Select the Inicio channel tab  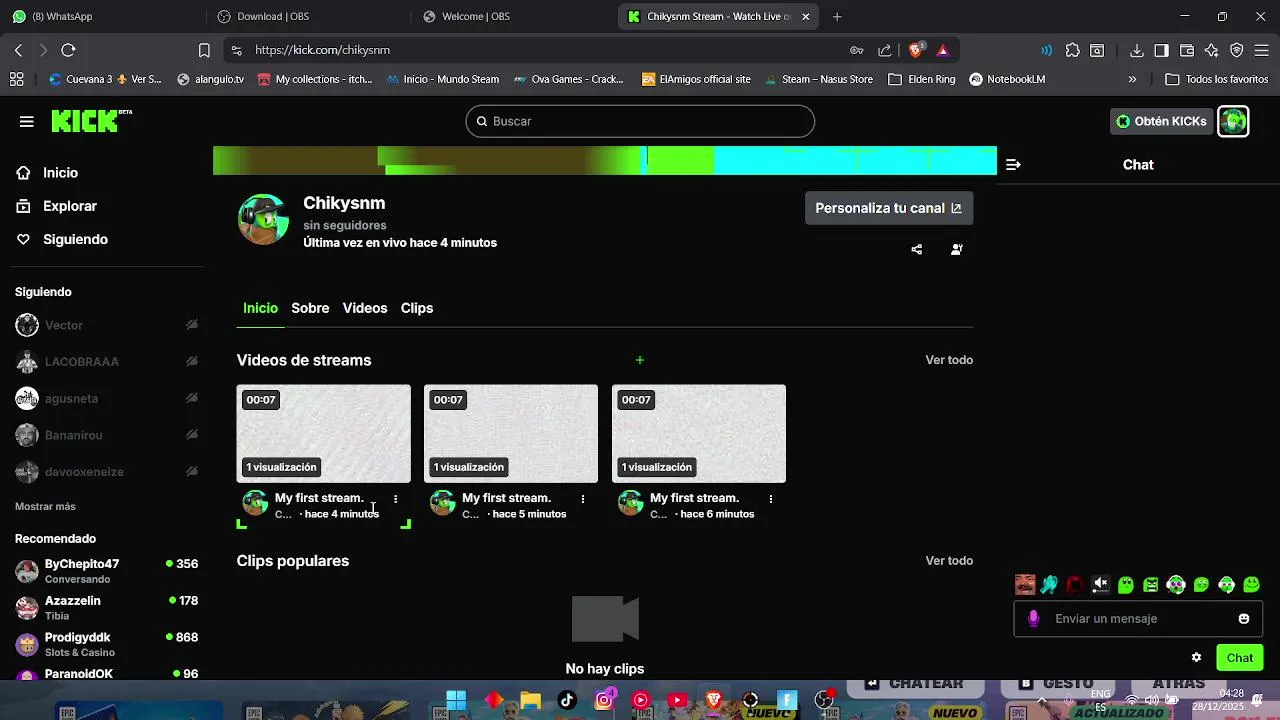tap(260, 308)
